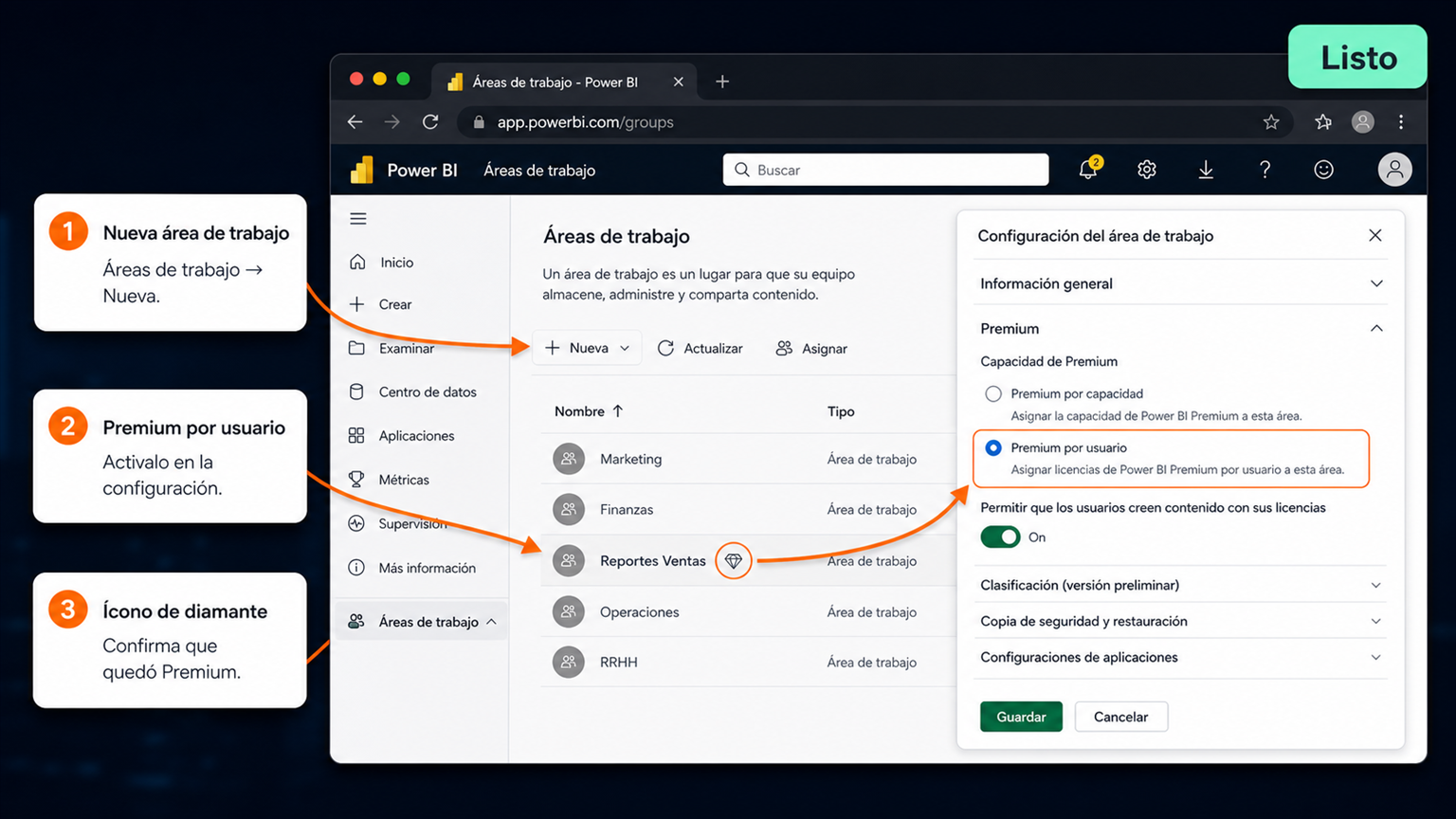Go back with the browser back arrow

(x=355, y=122)
